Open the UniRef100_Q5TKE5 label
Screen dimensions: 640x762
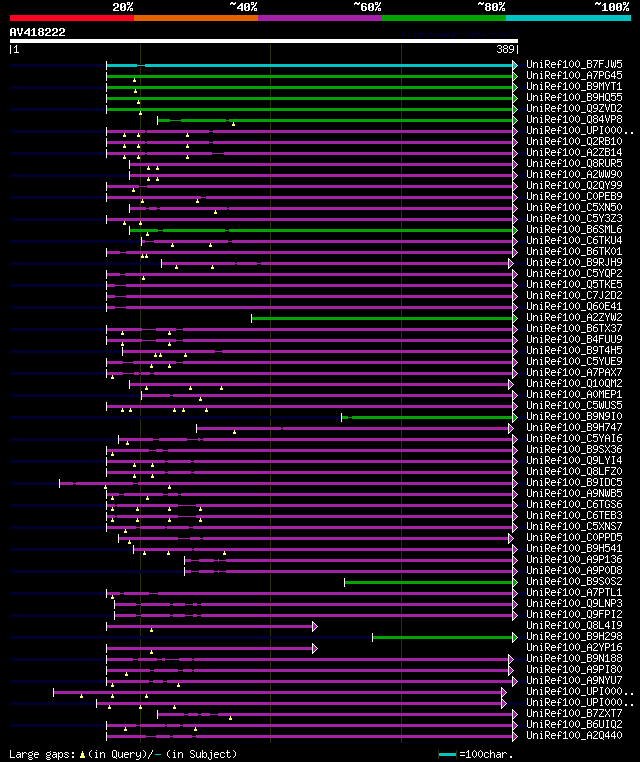(574, 284)
